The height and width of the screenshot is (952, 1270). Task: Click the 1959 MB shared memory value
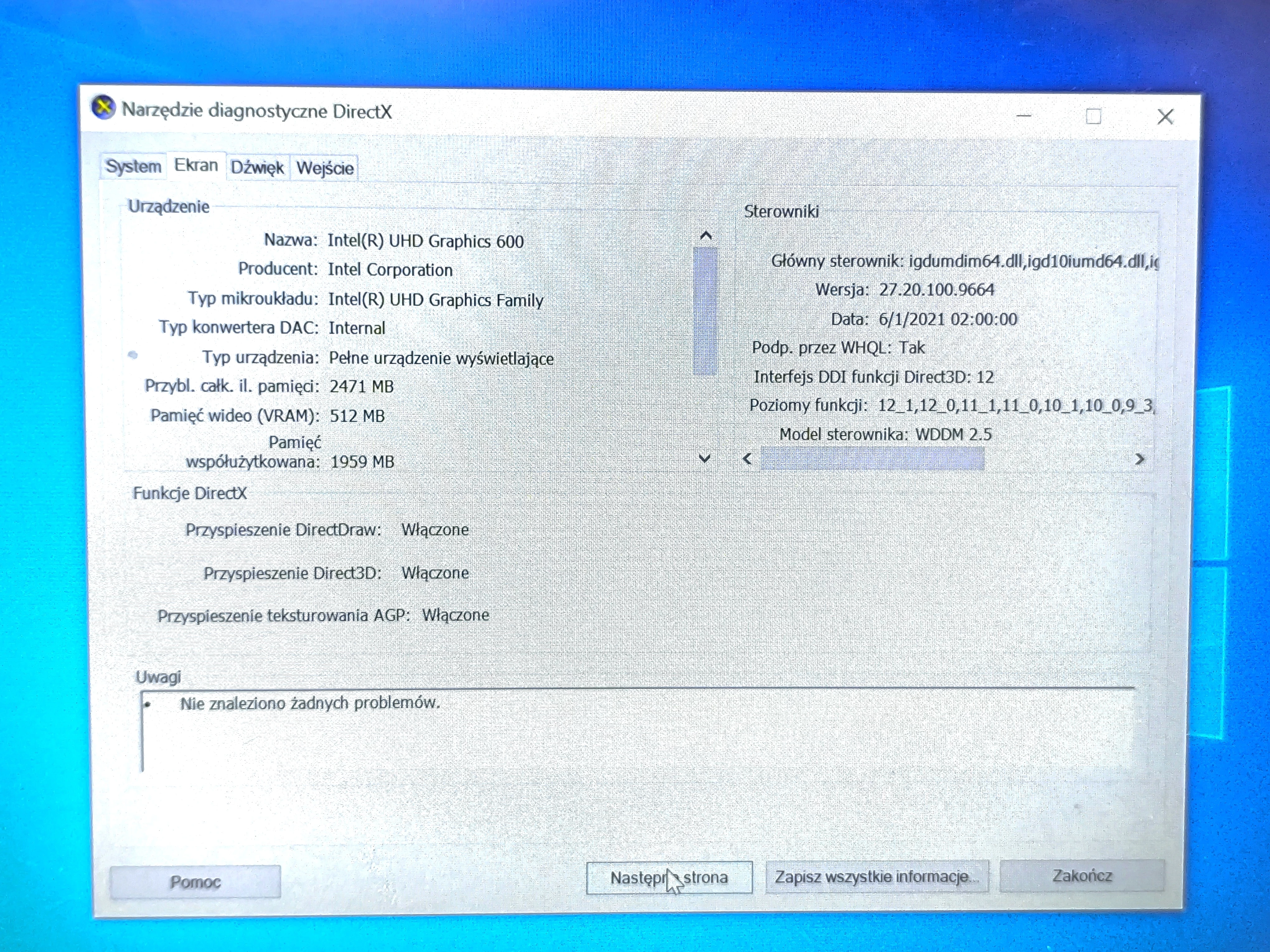coord(362,462)
